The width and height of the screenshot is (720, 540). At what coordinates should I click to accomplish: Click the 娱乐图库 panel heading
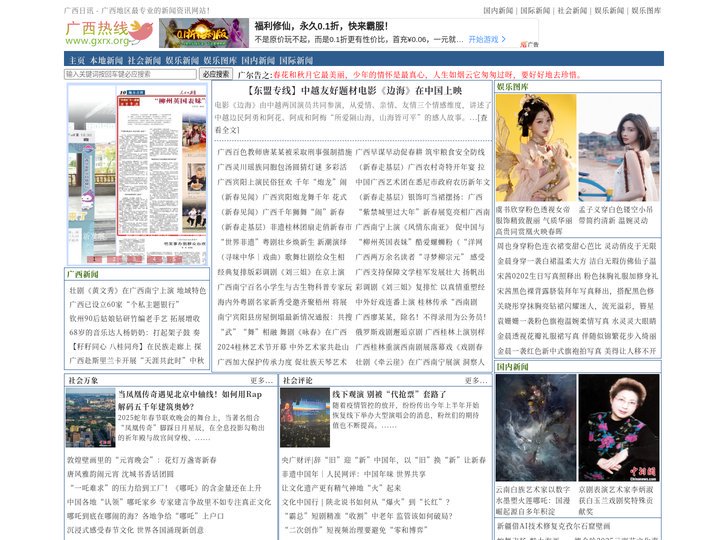point(512,87)
